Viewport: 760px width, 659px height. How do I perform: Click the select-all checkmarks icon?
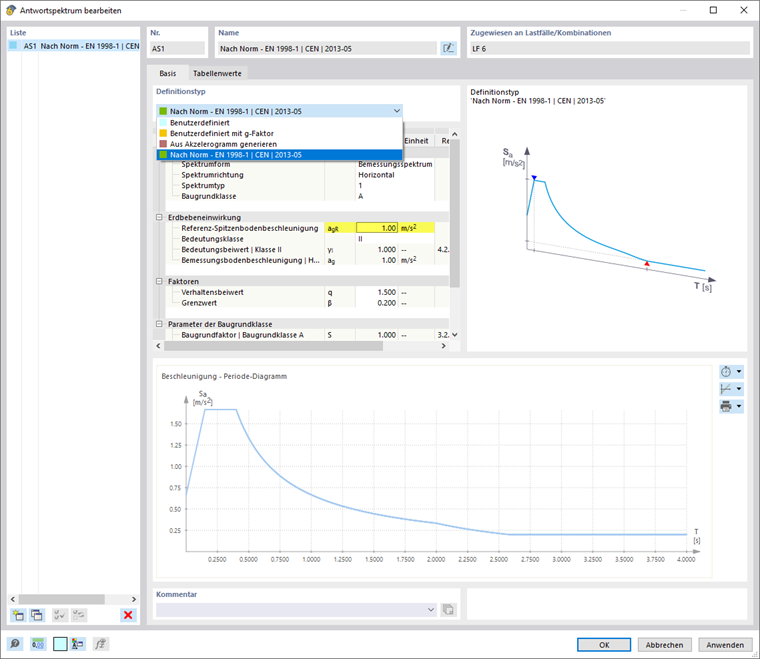[x=60, y=615]
